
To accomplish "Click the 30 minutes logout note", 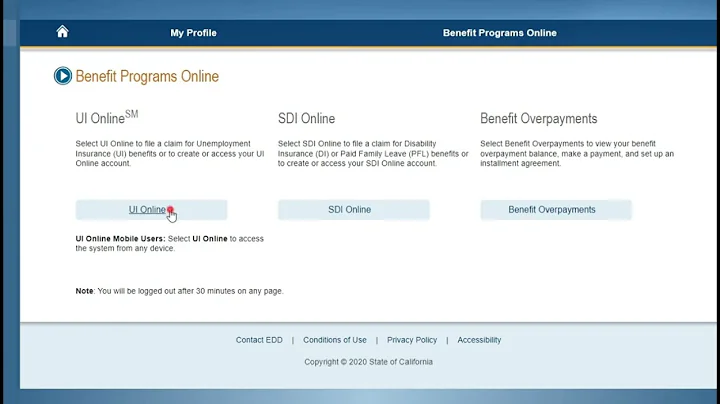I will point(179,291).
